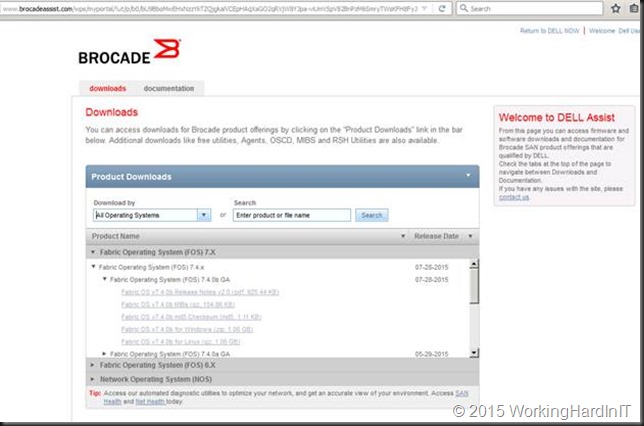Download Fabric OS v7.4.0b for Linux

click(x=180, y=341)
